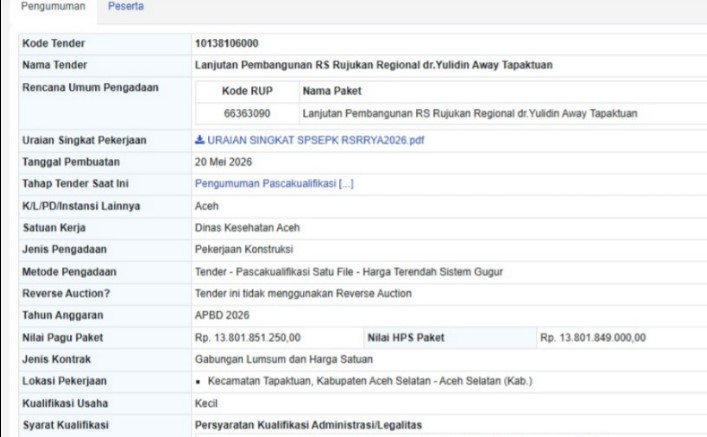Click the Tahap Tender Saat Ini label

pyautogui.click(x=75, y=184)
